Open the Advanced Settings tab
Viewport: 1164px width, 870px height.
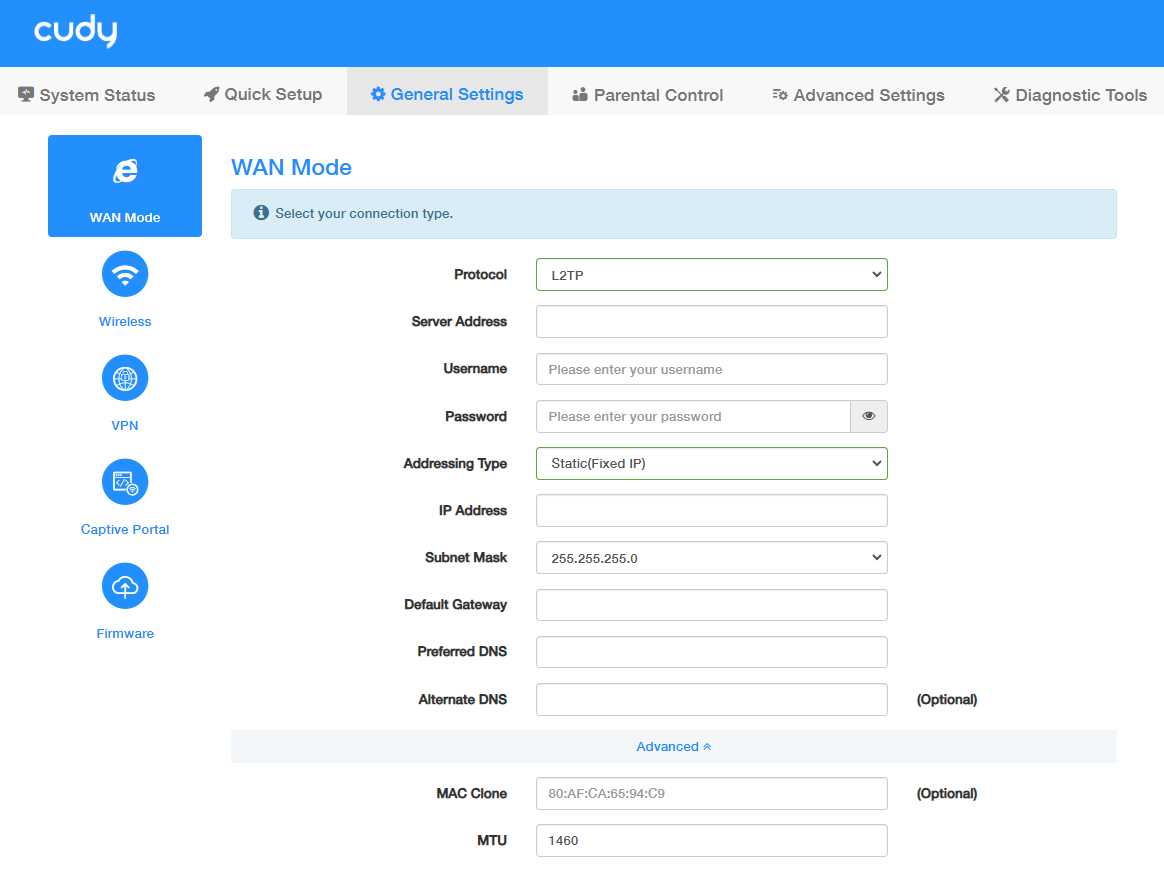coord(858,95)
